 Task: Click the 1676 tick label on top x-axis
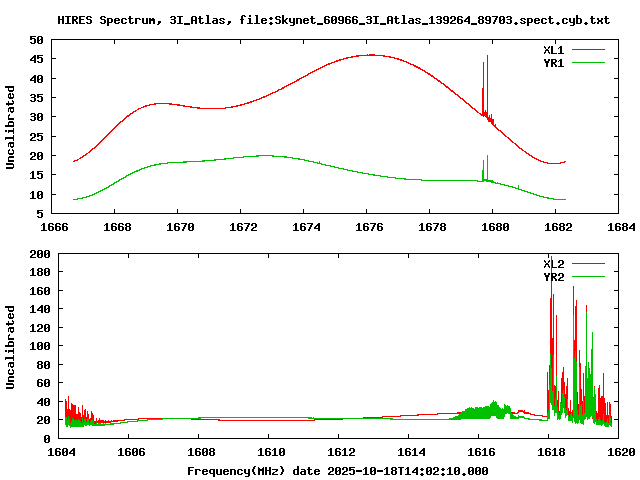coord(369,227)
